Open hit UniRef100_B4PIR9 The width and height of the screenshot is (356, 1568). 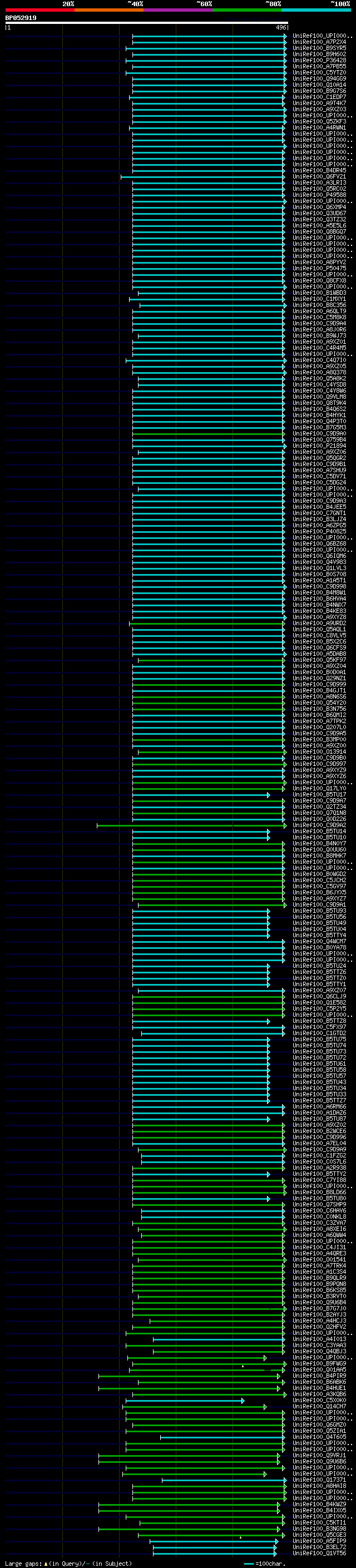click(x=319, y=1376)
